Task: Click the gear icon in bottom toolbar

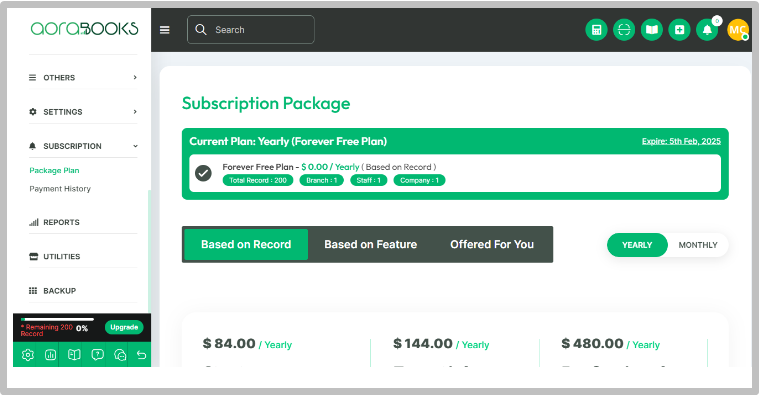Action: (x=28, y=355)
